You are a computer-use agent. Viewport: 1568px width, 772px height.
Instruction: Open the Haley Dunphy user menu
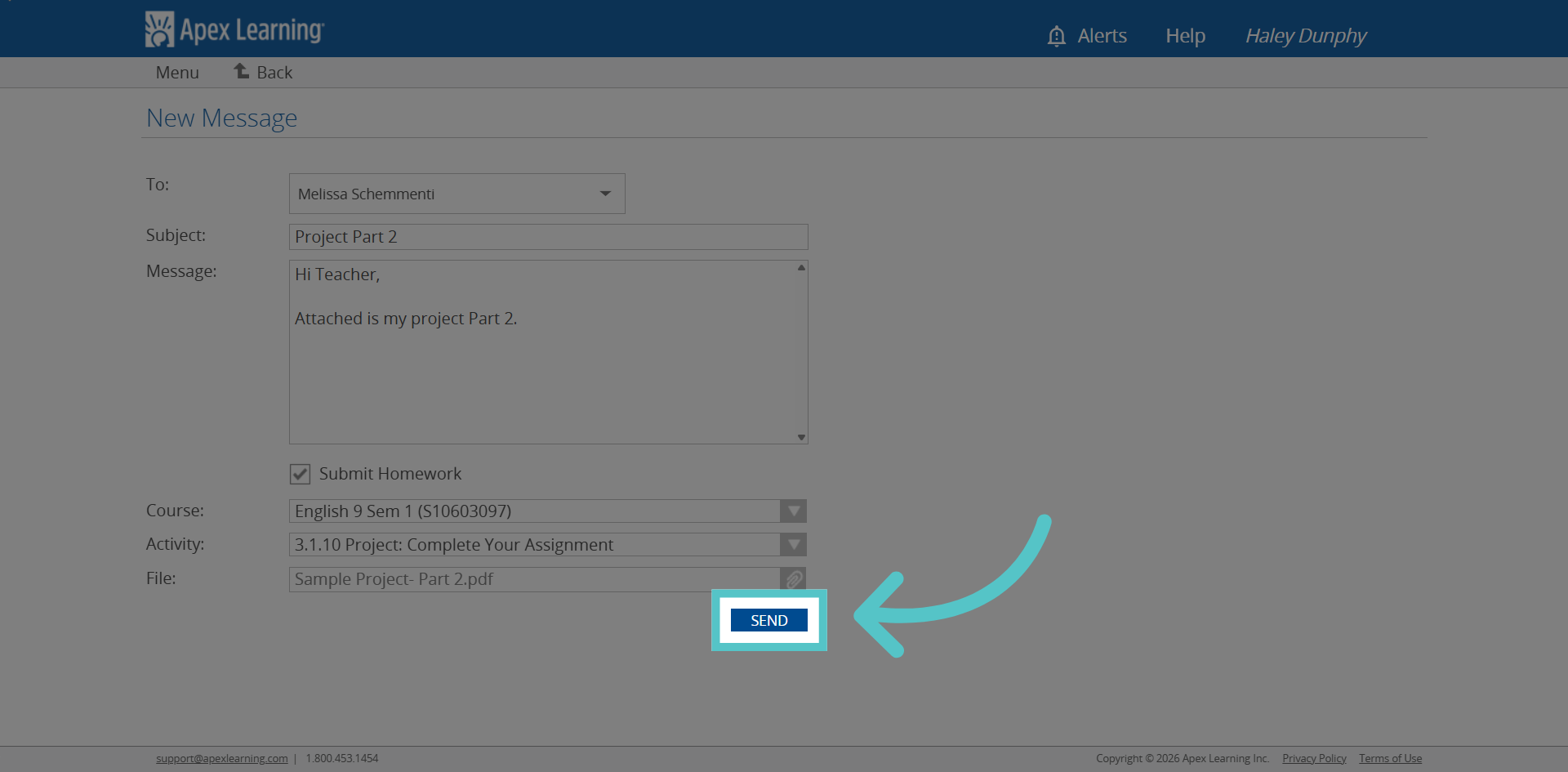pos(1305,36)
